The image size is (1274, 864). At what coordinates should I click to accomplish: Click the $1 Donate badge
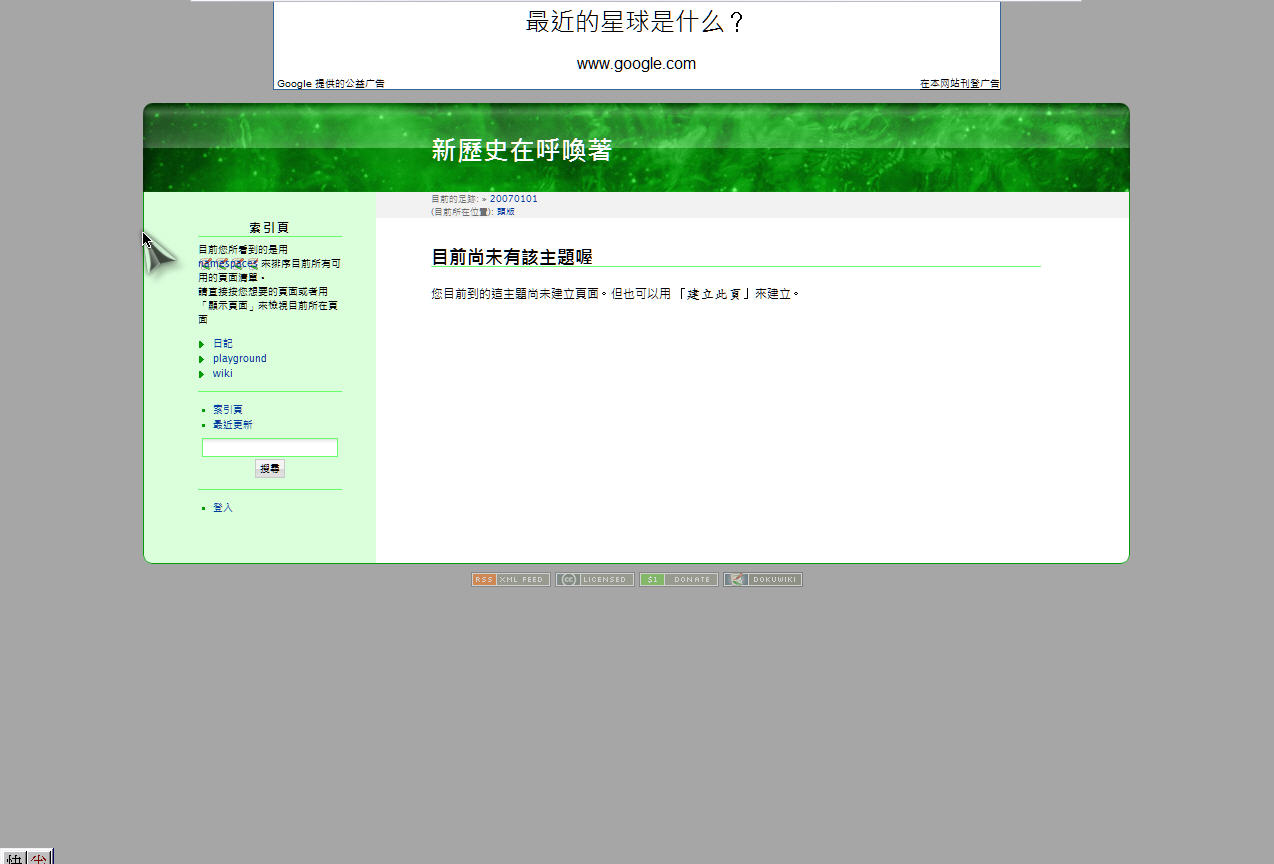click(x=678, y=580)
